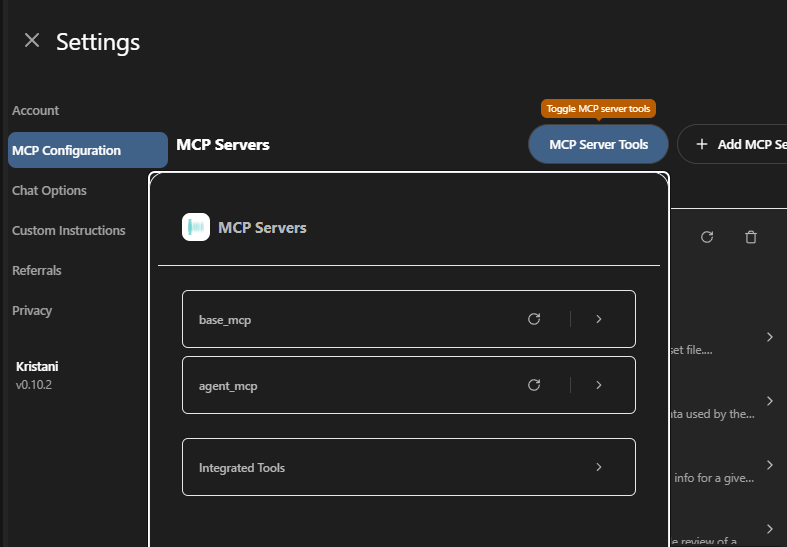The width and height of the screenshot is (787, 547).
Task: Select Referrals in the sidebar
Action: click(37, 270)
